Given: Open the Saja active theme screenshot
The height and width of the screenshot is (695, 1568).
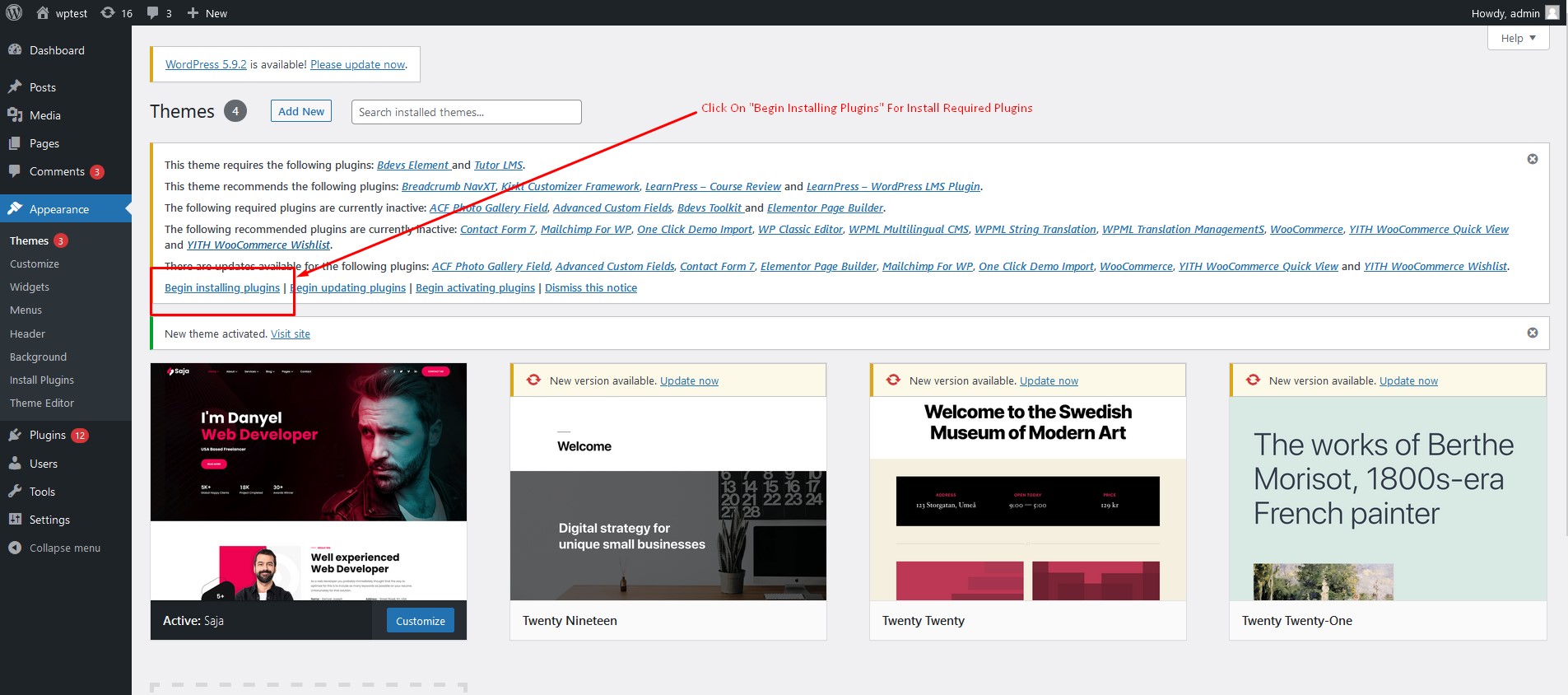Looking at the screenshot, I should pos(309,482).
